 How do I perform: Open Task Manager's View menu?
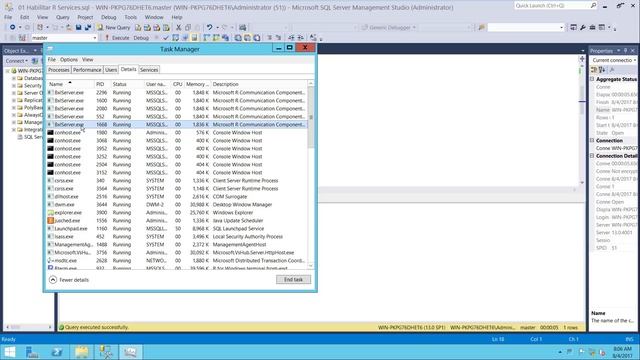[87, 60]
